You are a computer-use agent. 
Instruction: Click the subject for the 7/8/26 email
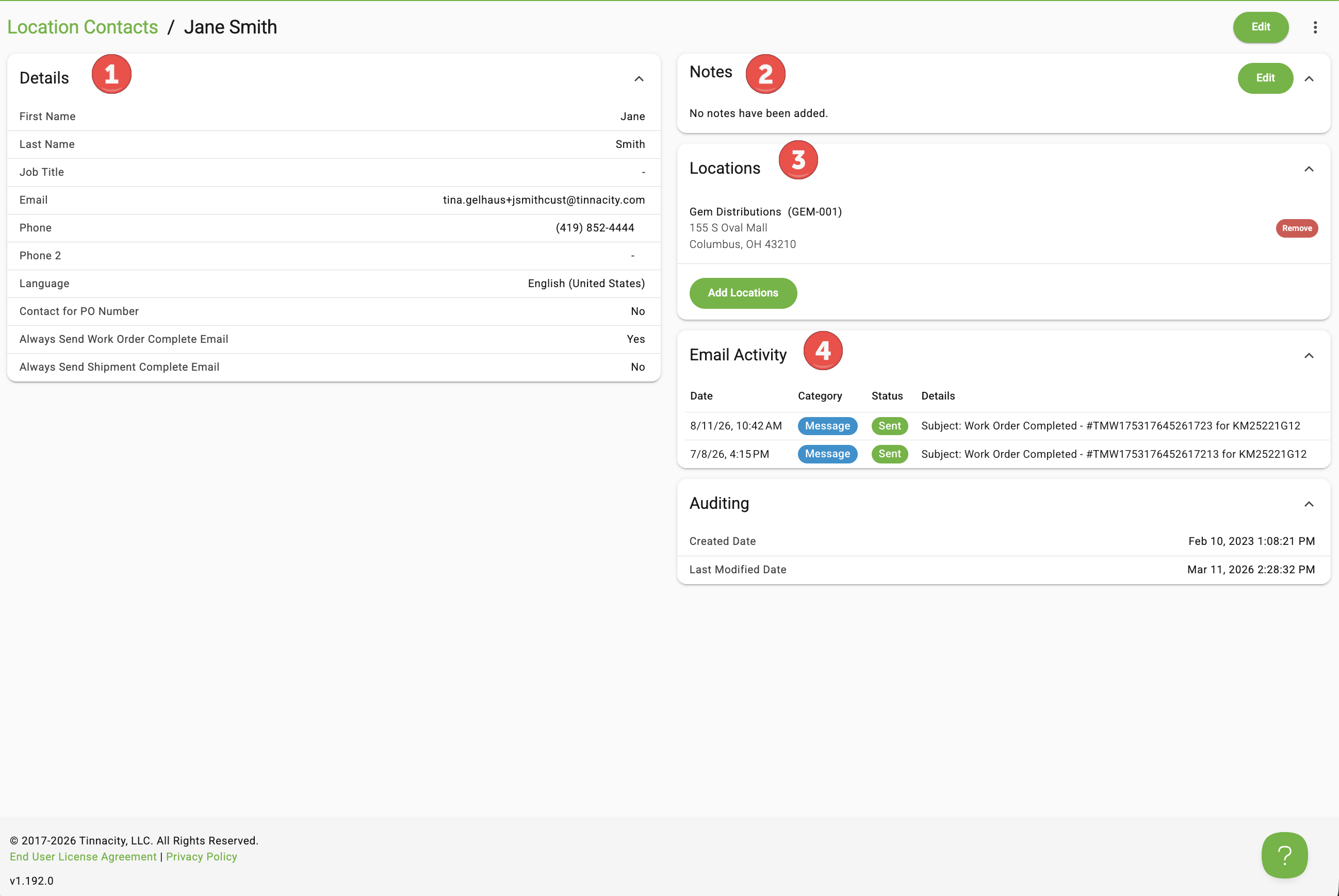pos(1114,454)
